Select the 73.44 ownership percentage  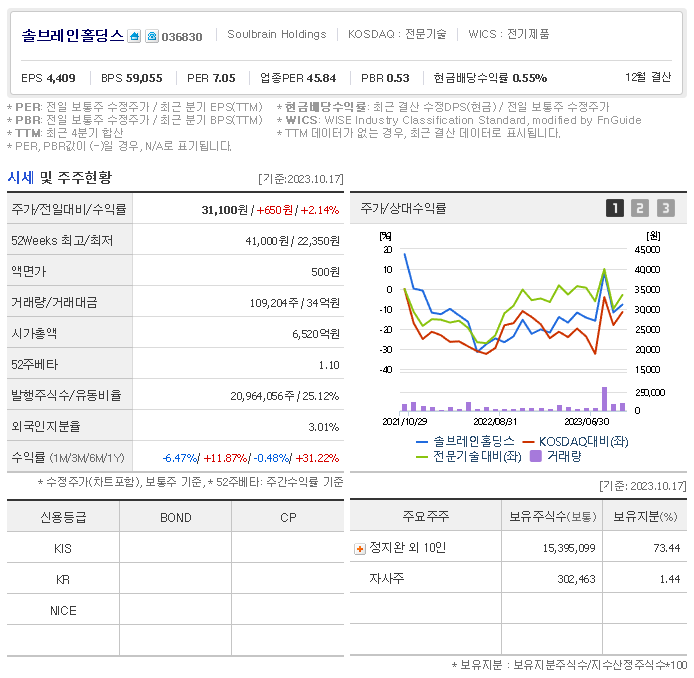point(667,548)
